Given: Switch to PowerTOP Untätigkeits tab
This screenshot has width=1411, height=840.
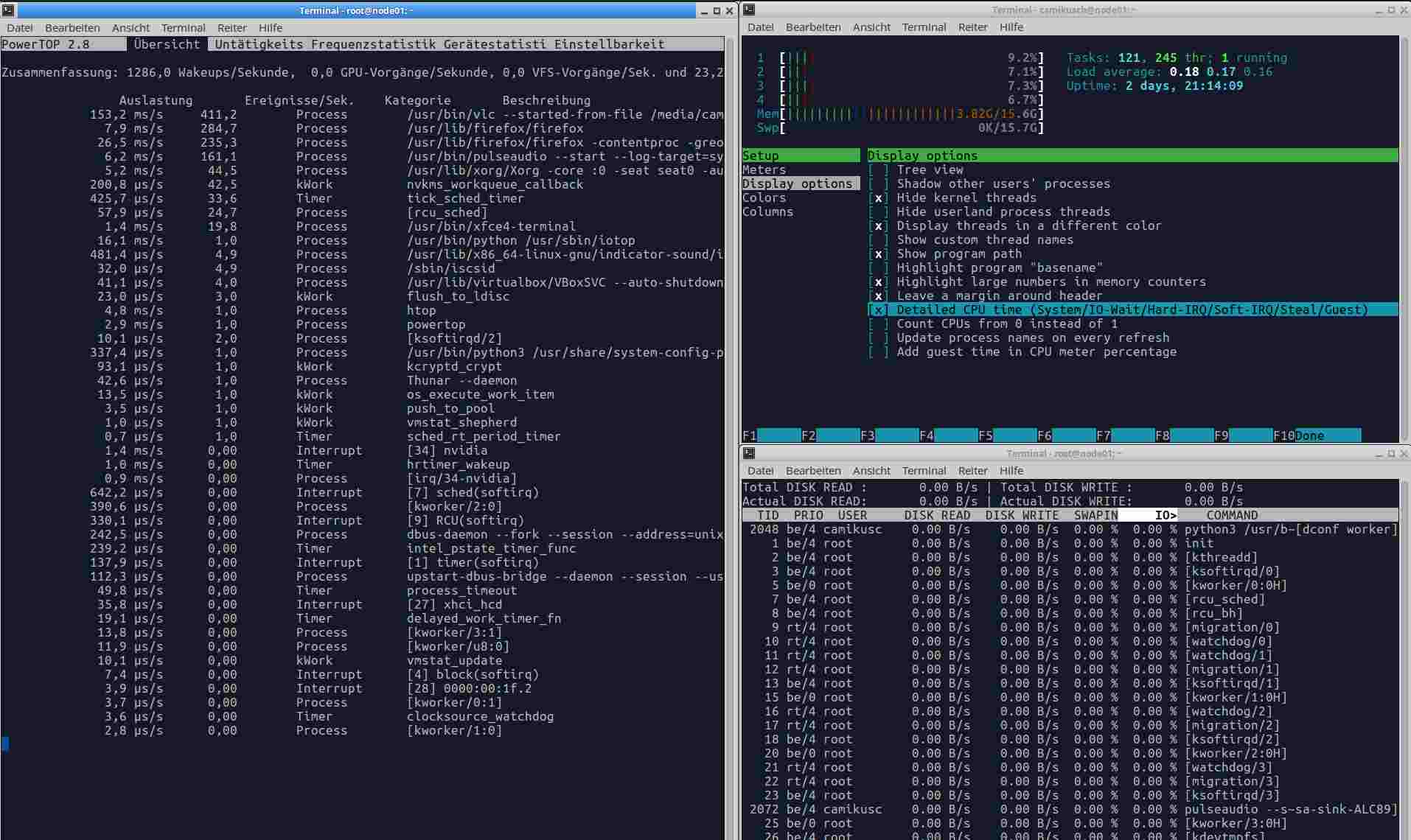Looking at the screenshot, I should [x=259, y=44].
